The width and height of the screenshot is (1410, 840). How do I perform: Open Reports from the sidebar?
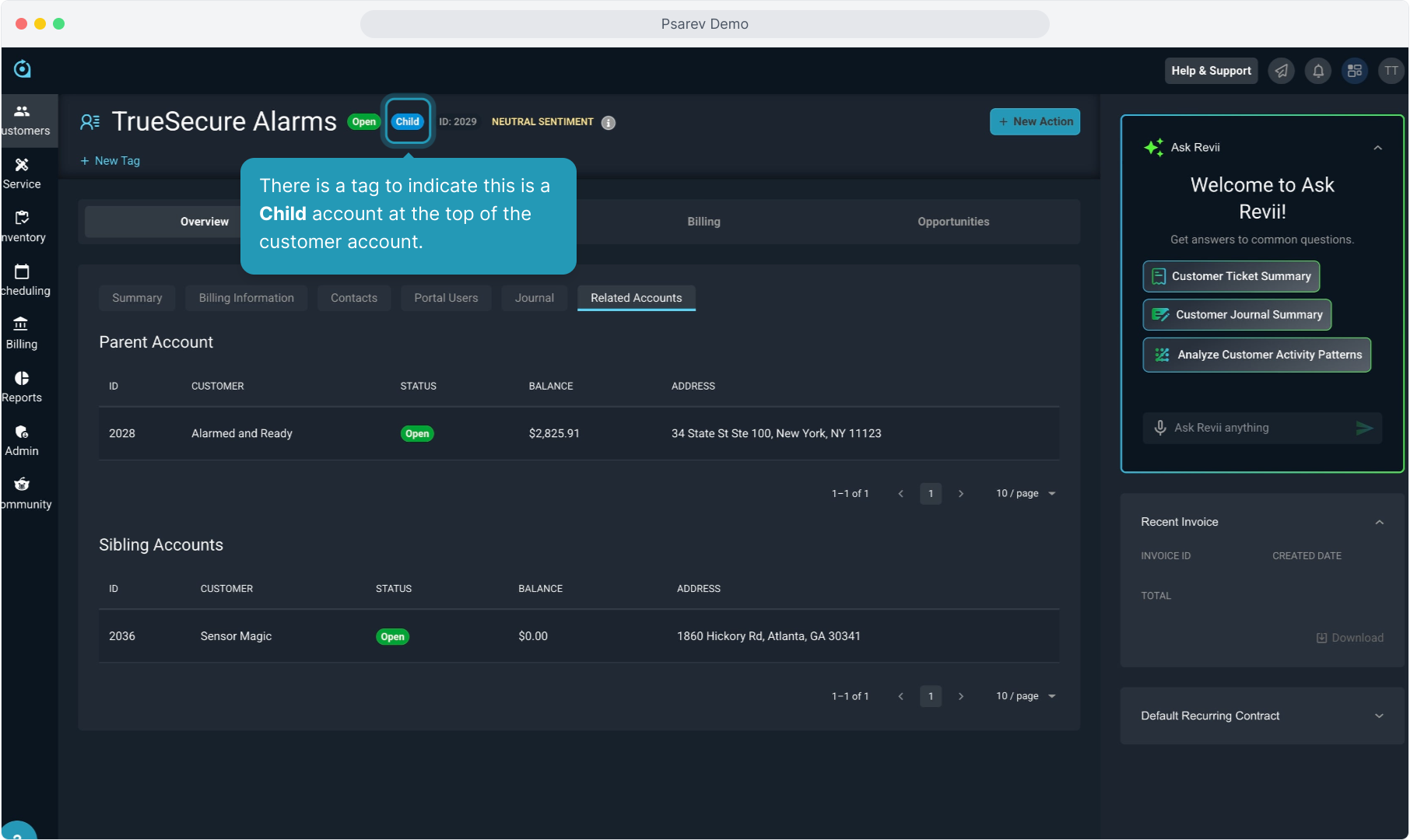click(22, 386)
